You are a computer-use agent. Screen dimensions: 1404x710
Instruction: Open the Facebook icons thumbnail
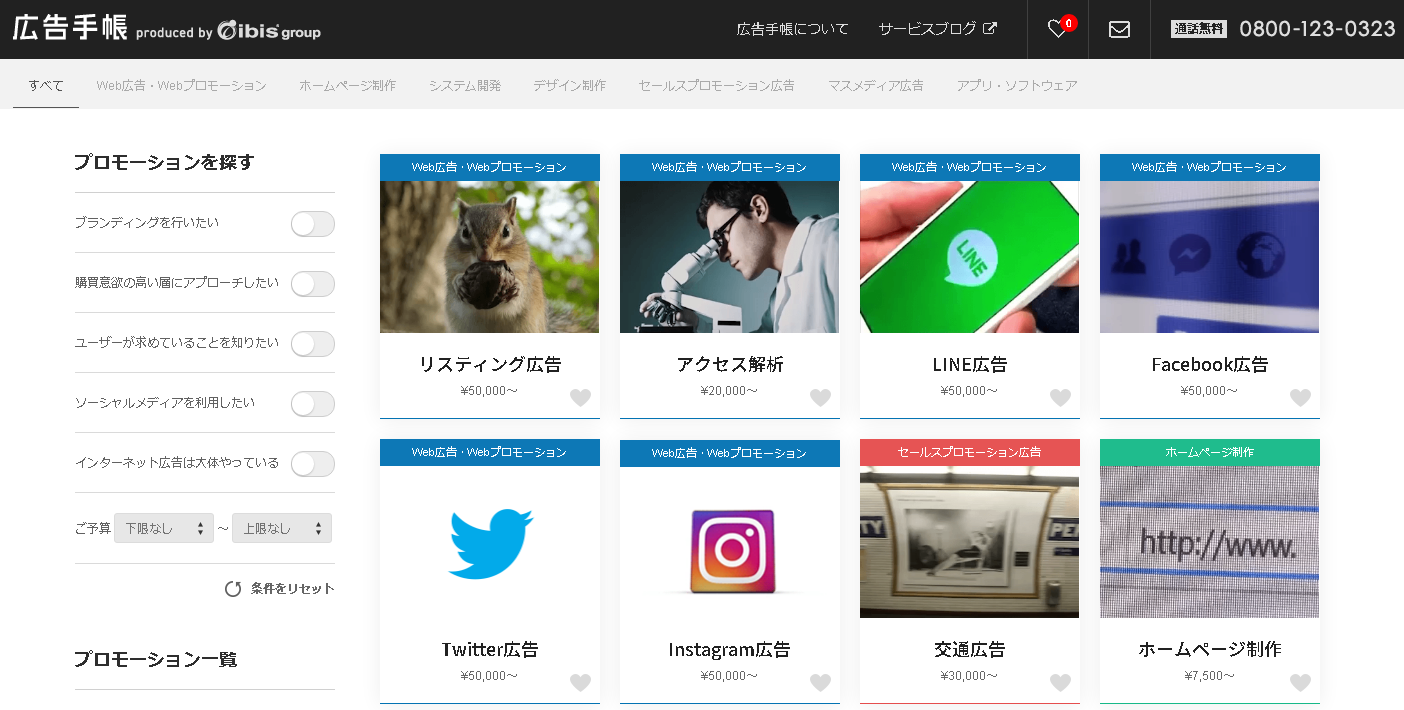point(1210,257)
